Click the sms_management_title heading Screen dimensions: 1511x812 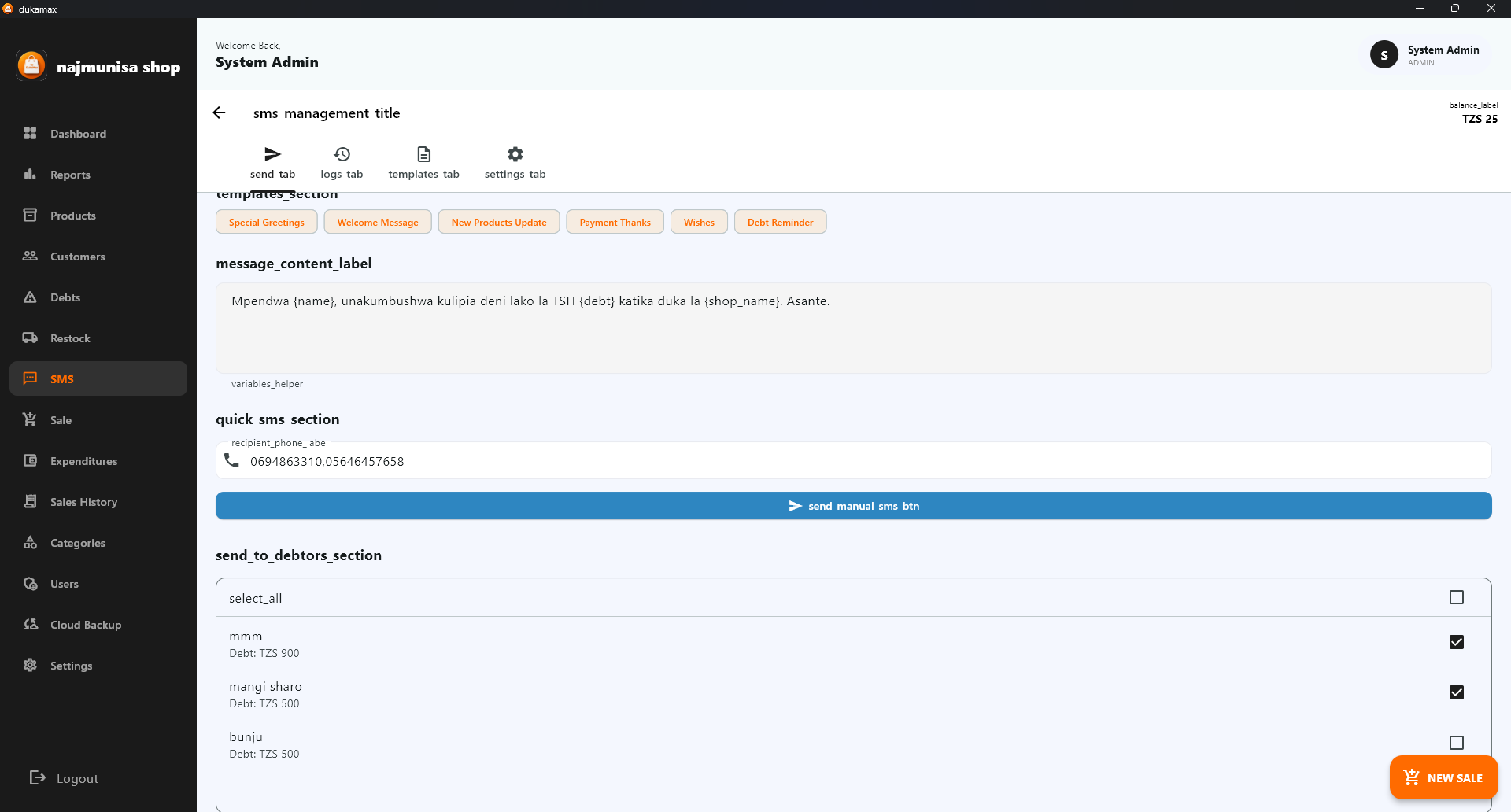click(x=327, y=113)
